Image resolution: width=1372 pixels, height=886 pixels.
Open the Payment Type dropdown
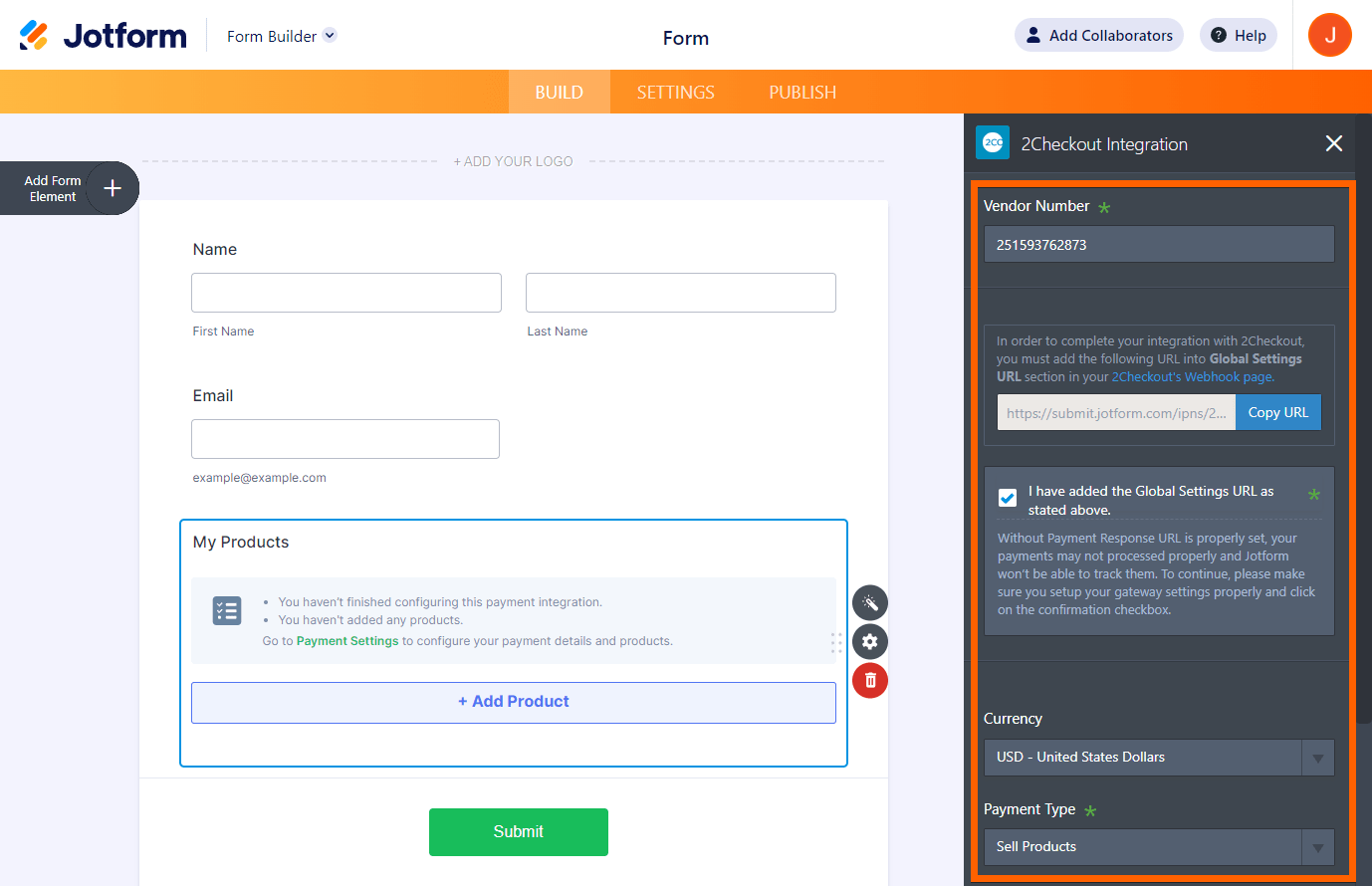click(x=1159, y=847)
